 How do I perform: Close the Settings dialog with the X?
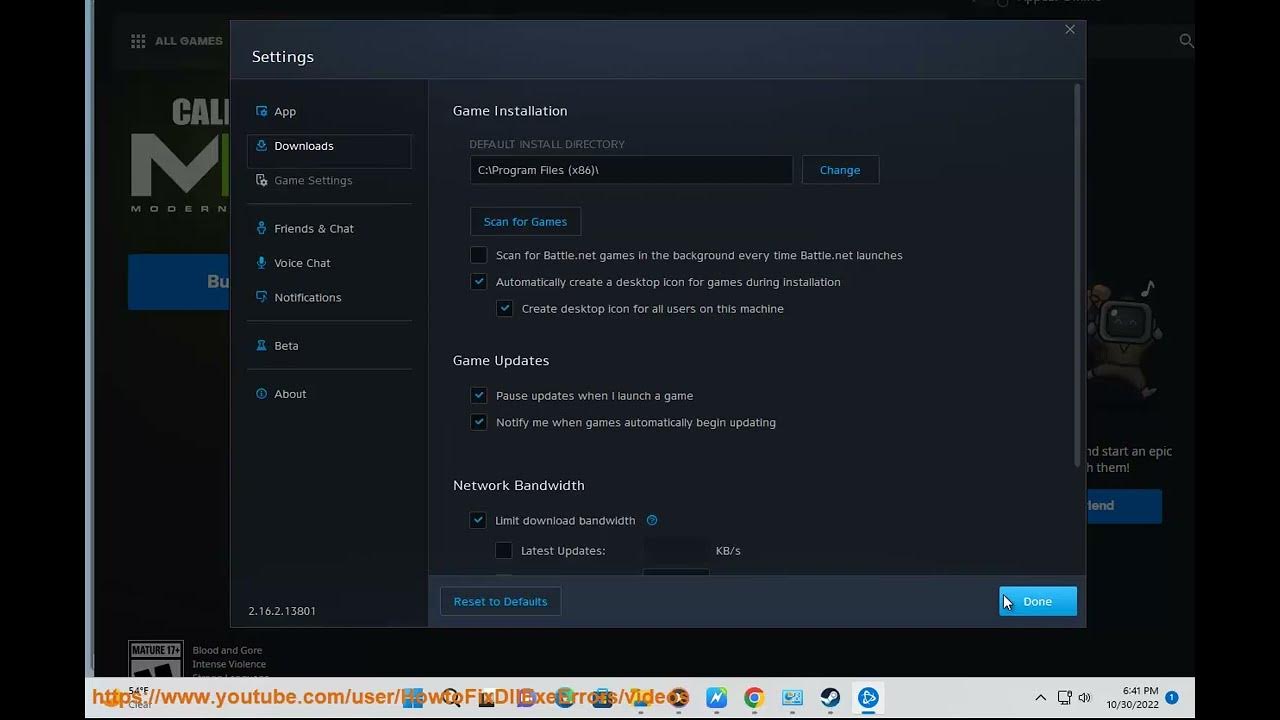pyautogui.click(x=1070, y=30)
